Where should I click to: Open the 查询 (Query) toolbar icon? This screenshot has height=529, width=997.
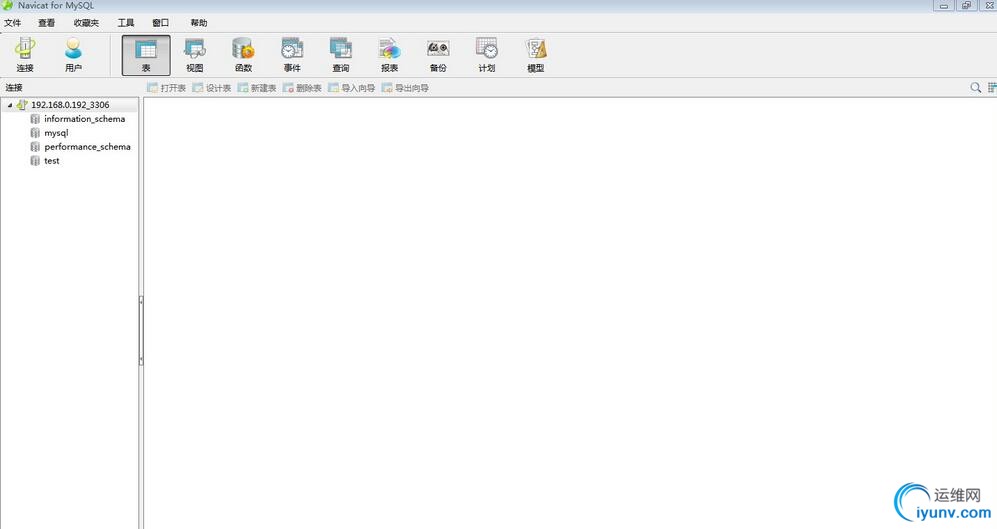click(341, 55)
